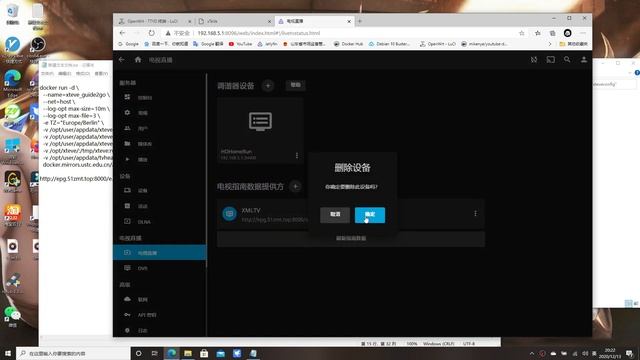Add this page to favorites with star
Image resolution: width=640 pixels, height=360 pixels.
pos(522,33)
